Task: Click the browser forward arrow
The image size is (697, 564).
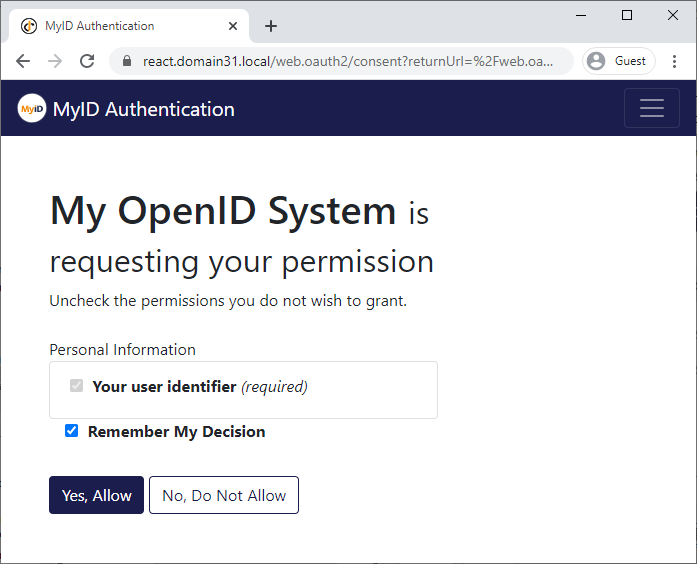Action: point(55,61)
